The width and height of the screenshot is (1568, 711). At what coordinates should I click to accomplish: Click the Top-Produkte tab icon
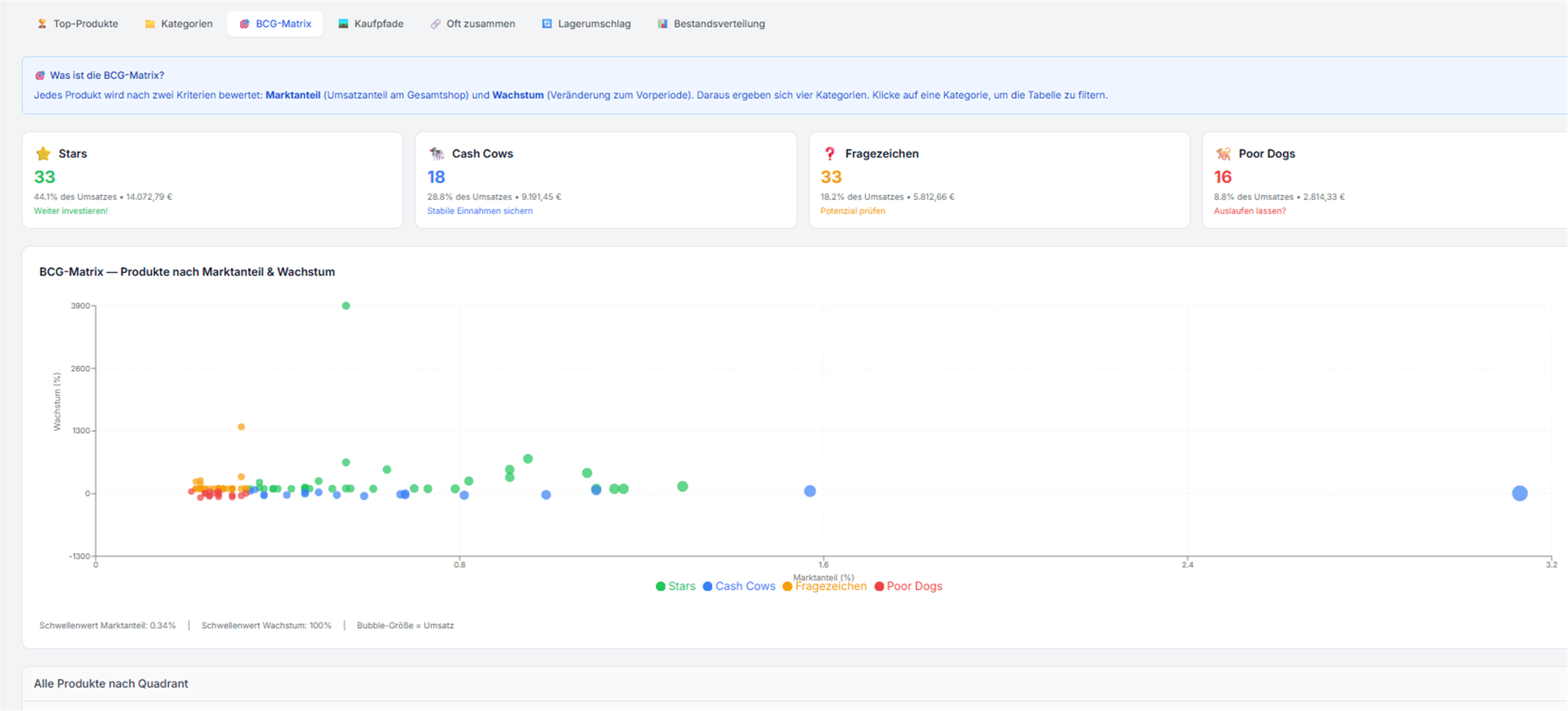click(x=42, y=24)
